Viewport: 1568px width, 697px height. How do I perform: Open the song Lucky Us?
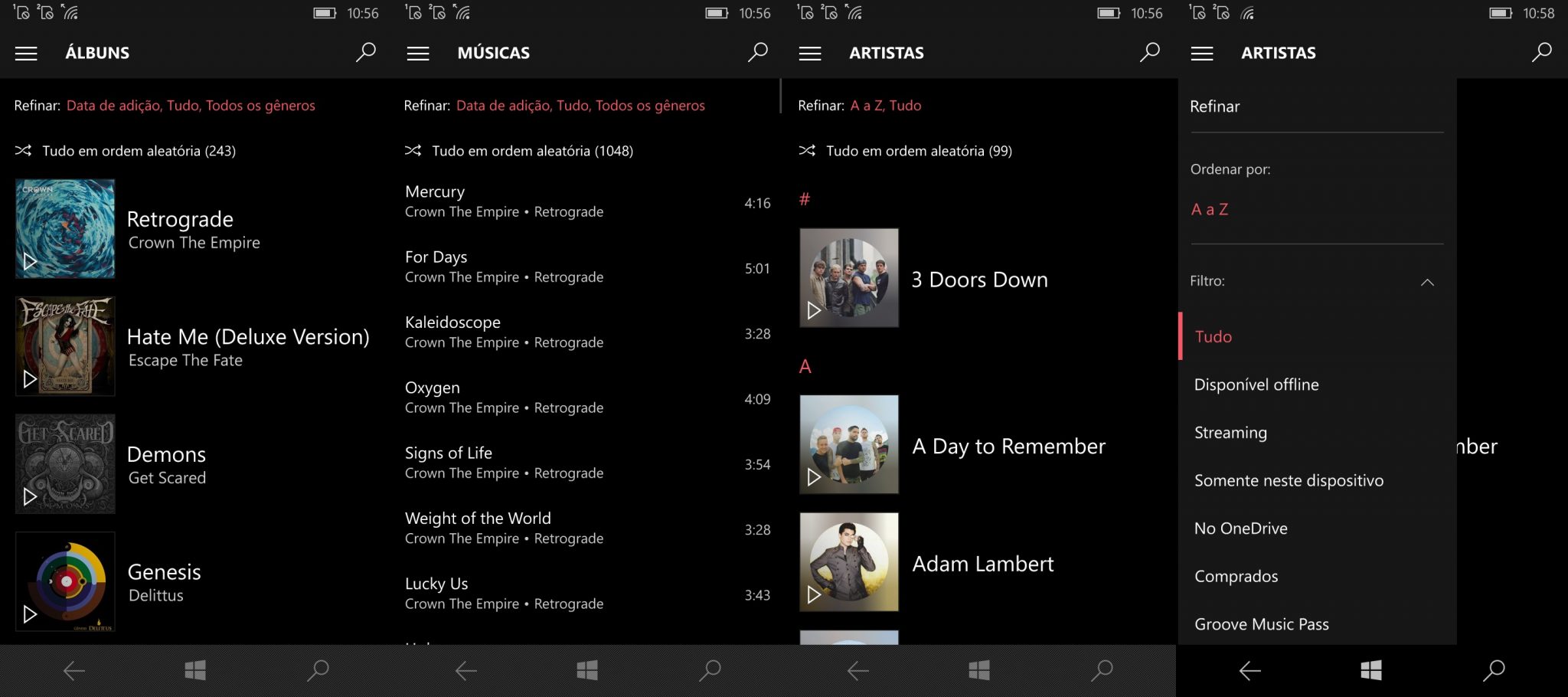(436, 584)
